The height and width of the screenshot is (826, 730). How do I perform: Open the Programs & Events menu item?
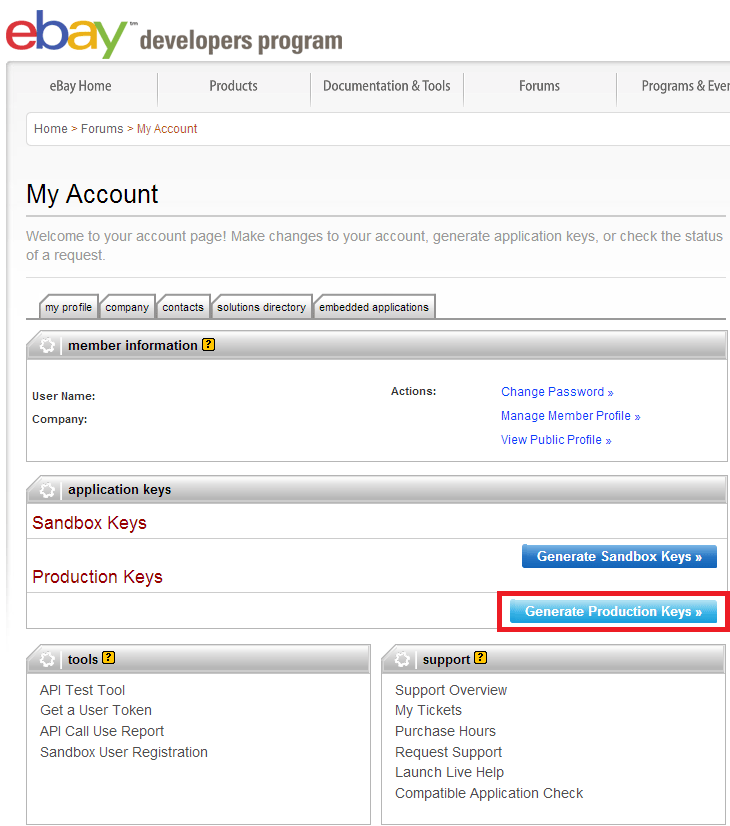(685, 86)
